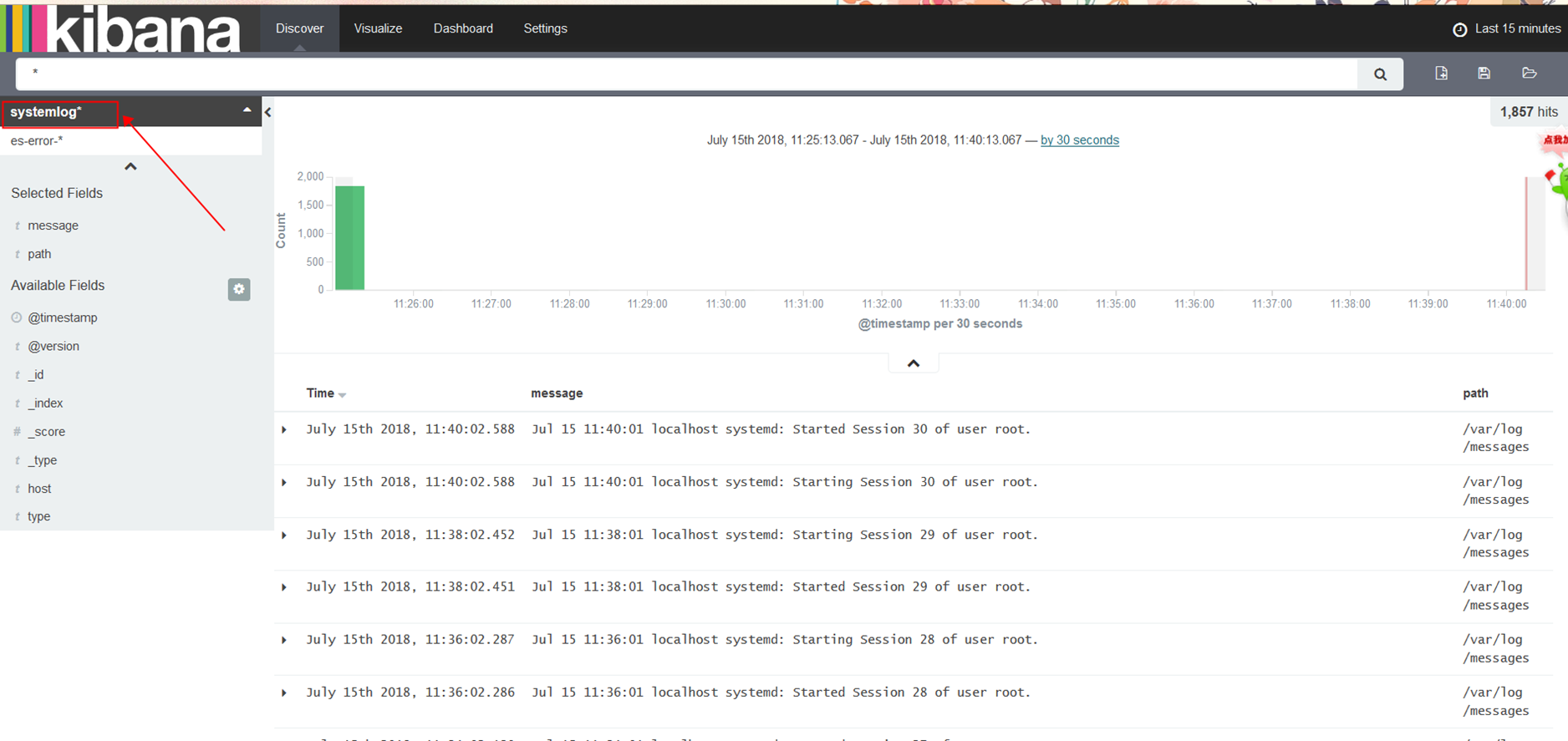Click the 'by 30 seconds' interval link
1568x741 pixels.
click(1079, 140)
